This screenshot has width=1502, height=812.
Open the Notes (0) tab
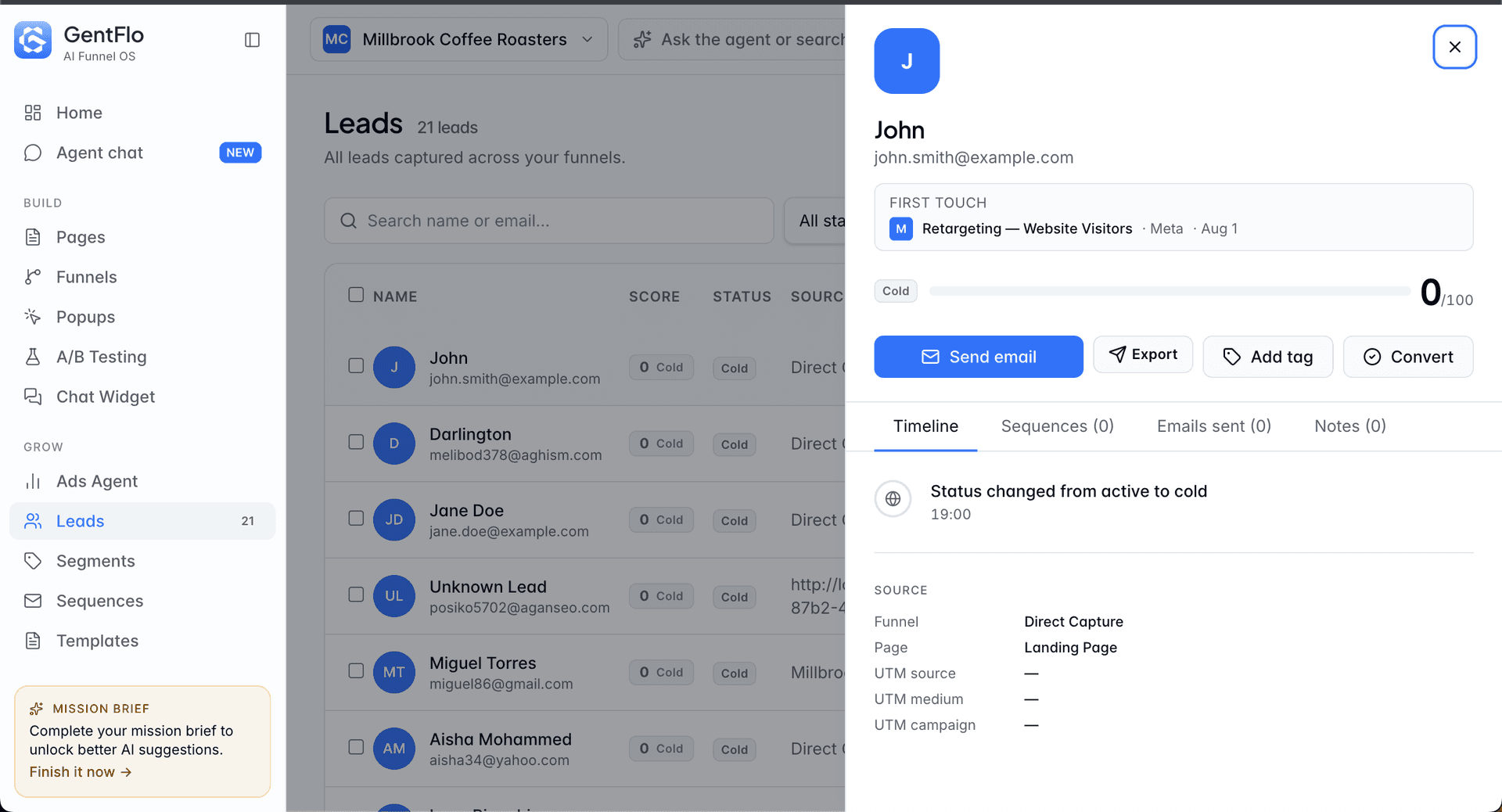[x=1350, y=426]
